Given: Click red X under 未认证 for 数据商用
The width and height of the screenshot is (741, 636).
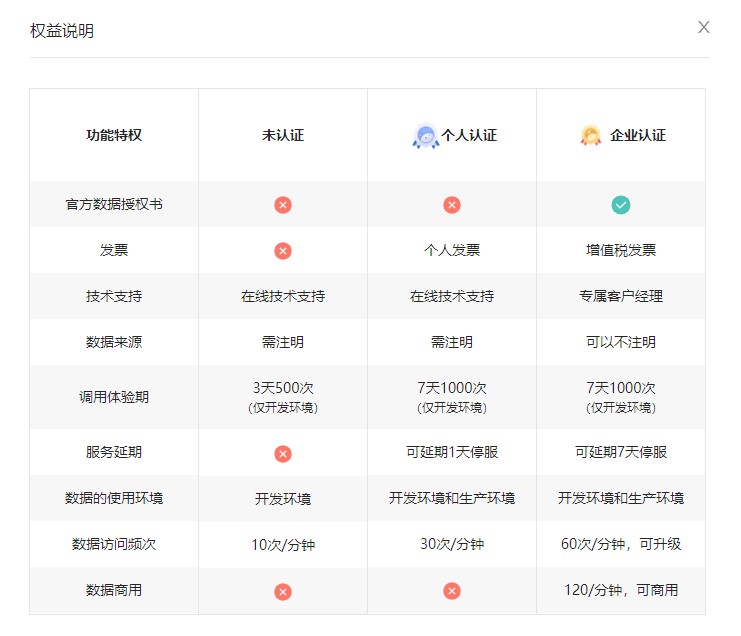Looking at the screenshot, I should (283, 592).
